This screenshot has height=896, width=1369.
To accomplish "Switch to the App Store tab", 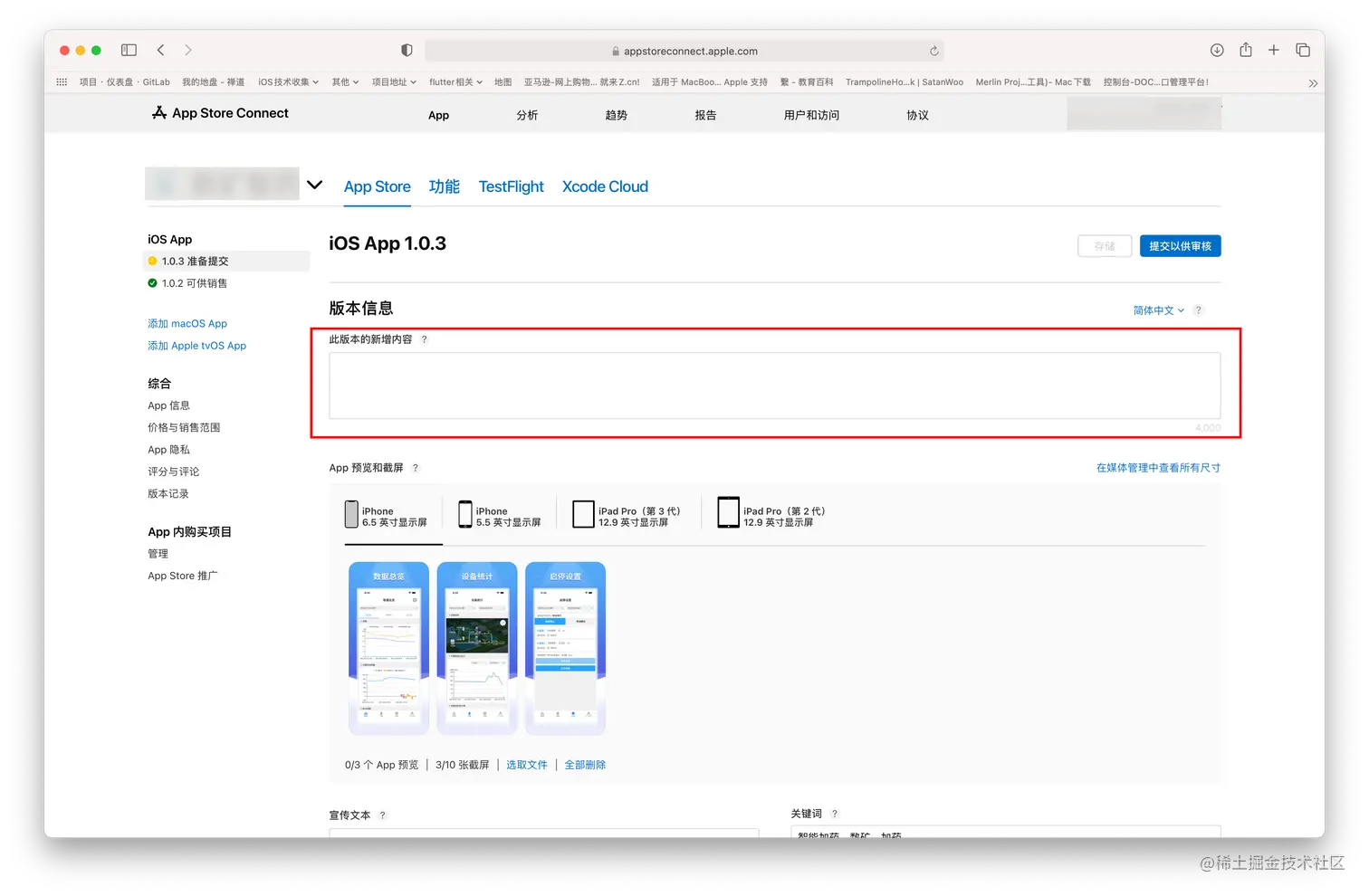I will tap(377, 186).
